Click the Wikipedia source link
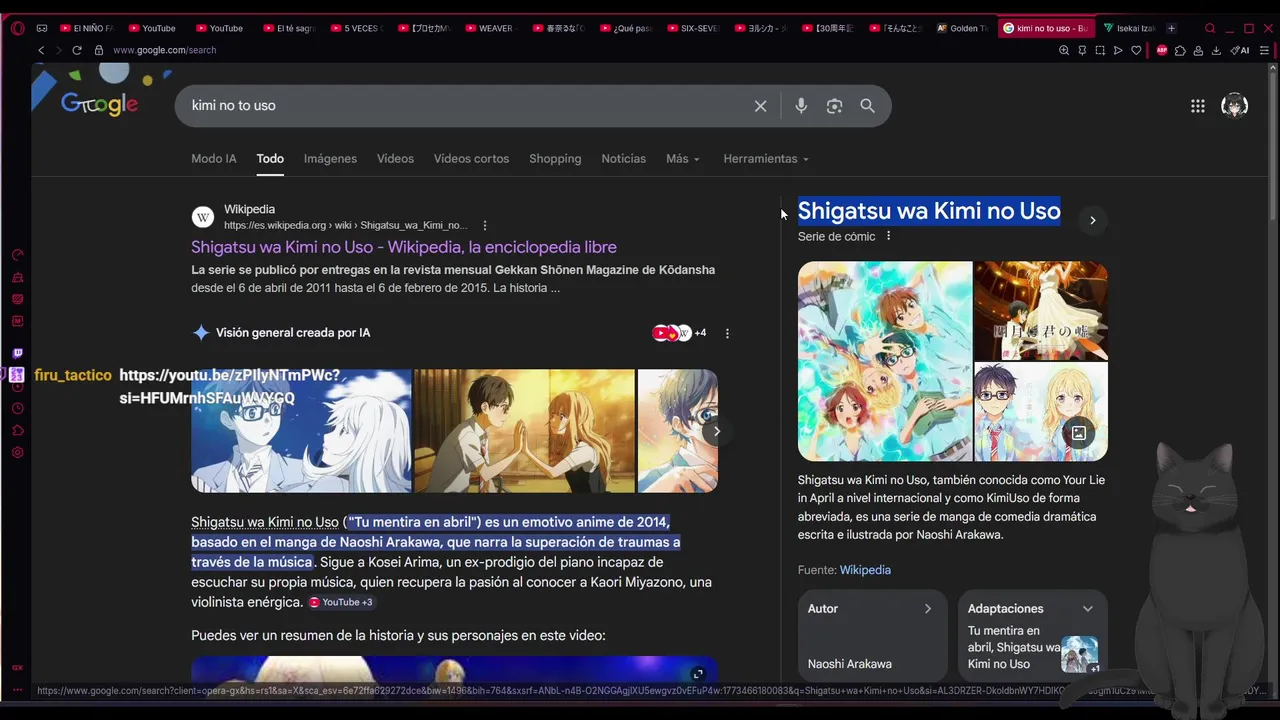Screen dimensions: 1280x720 pos(865,570)
